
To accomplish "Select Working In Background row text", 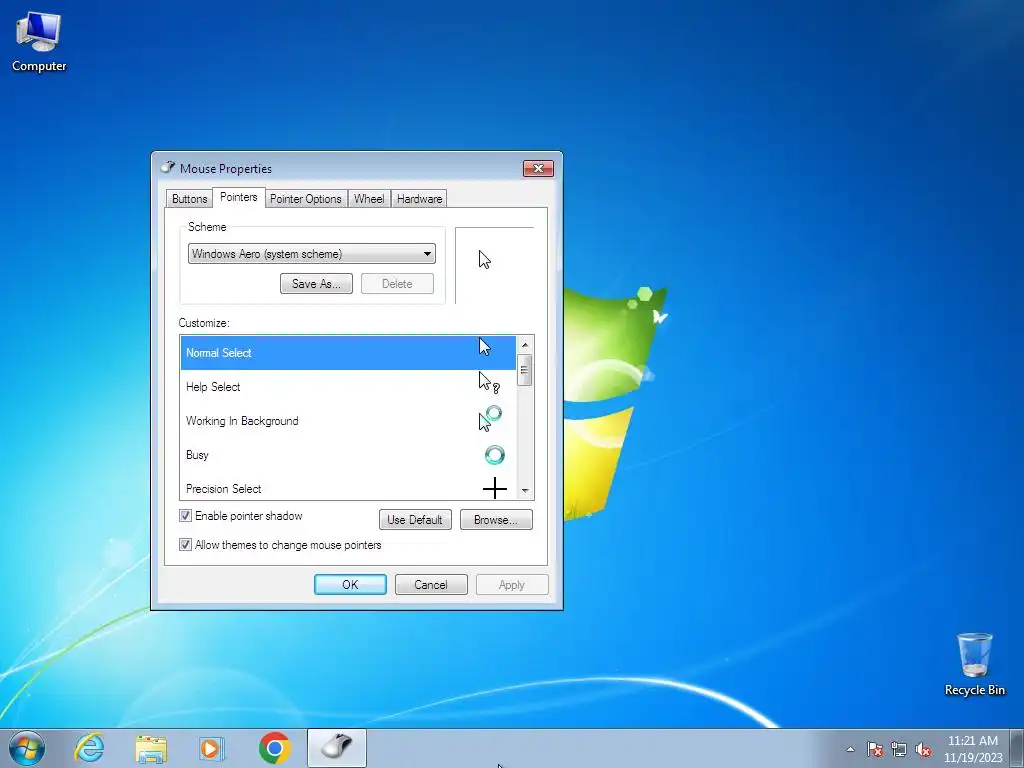I will [242, 421].
